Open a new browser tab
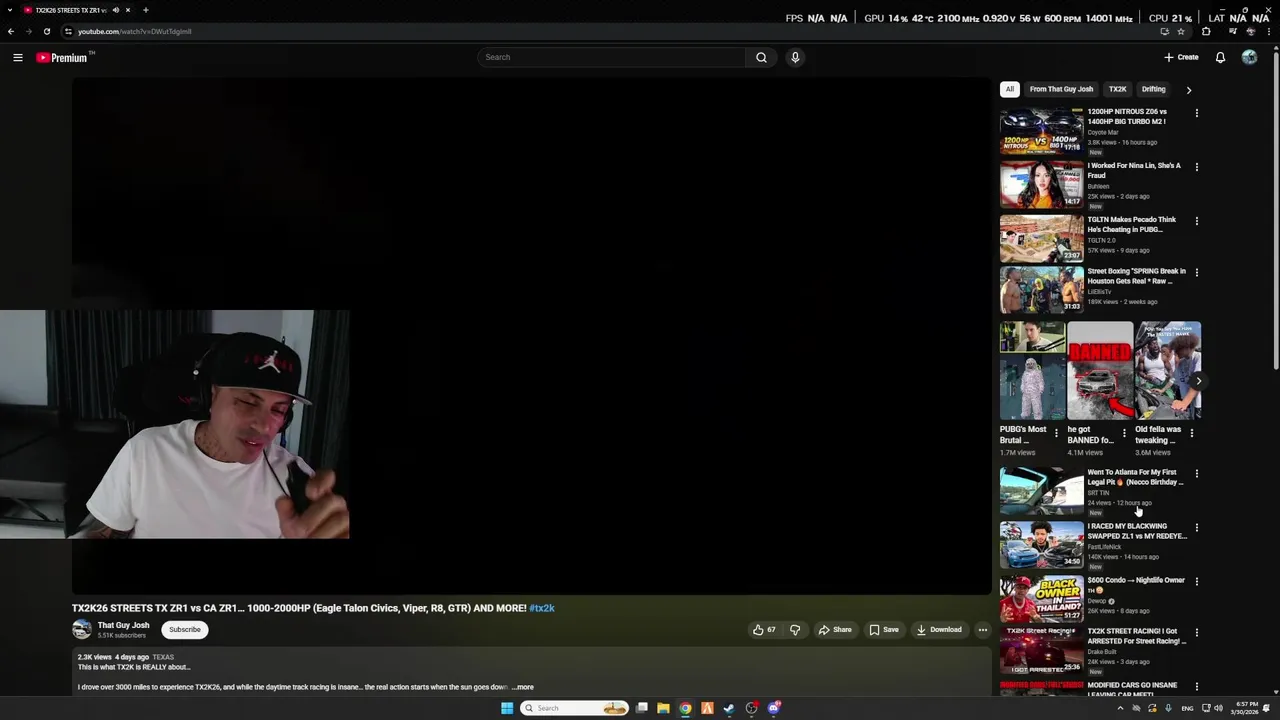This screenshot has width=1280, height=720. click(145, 10)
